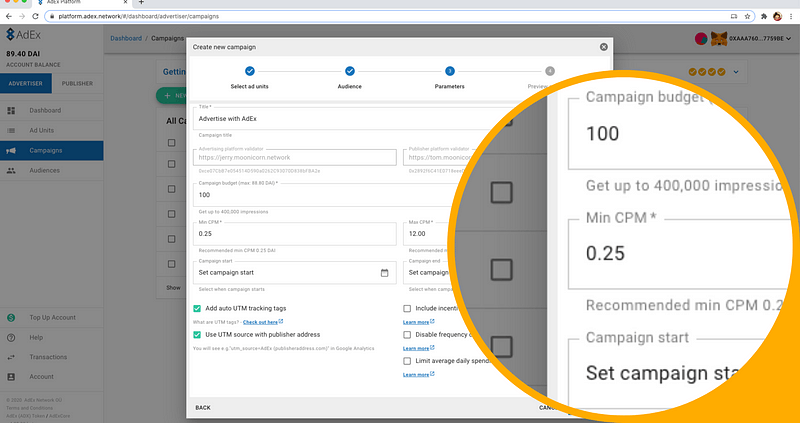This screenshot has width=800, height=423.
Task: Open Ad Units in the sidebar menu
Action: coord(52,131)
